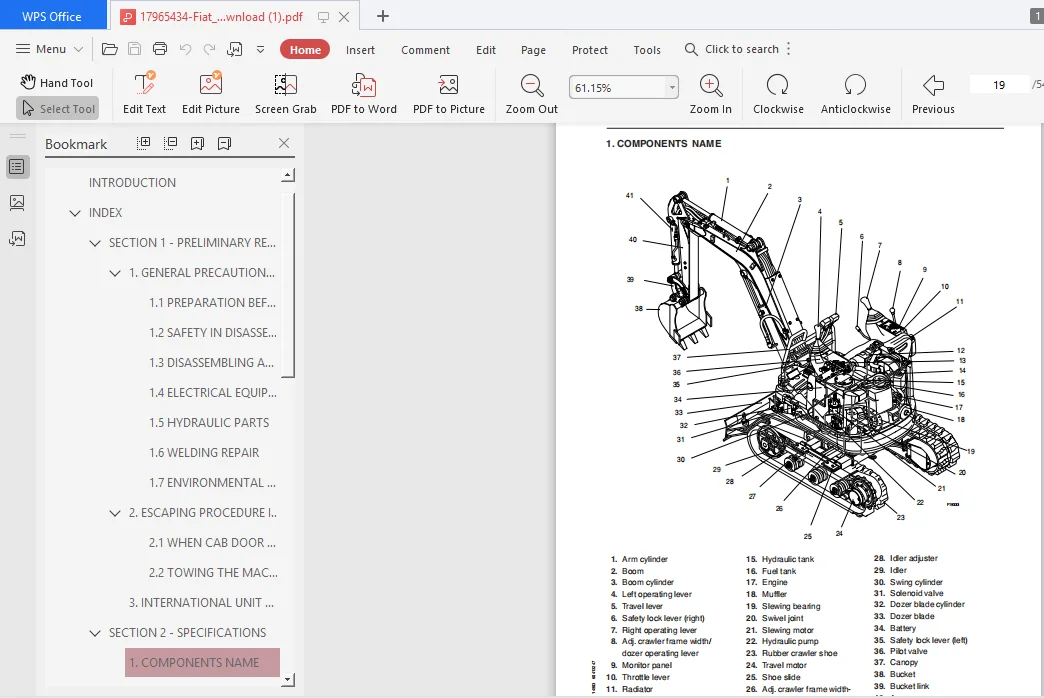Show the annotations panel sidebar icon
The height and width of the screenshot is (698, 1044).
(x=17, y=238)
